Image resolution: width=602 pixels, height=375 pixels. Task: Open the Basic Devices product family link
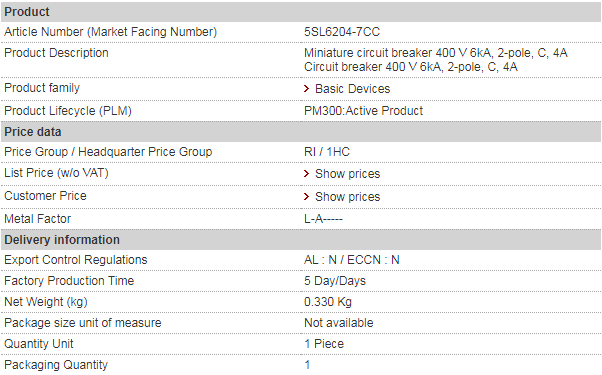point(352,89)
